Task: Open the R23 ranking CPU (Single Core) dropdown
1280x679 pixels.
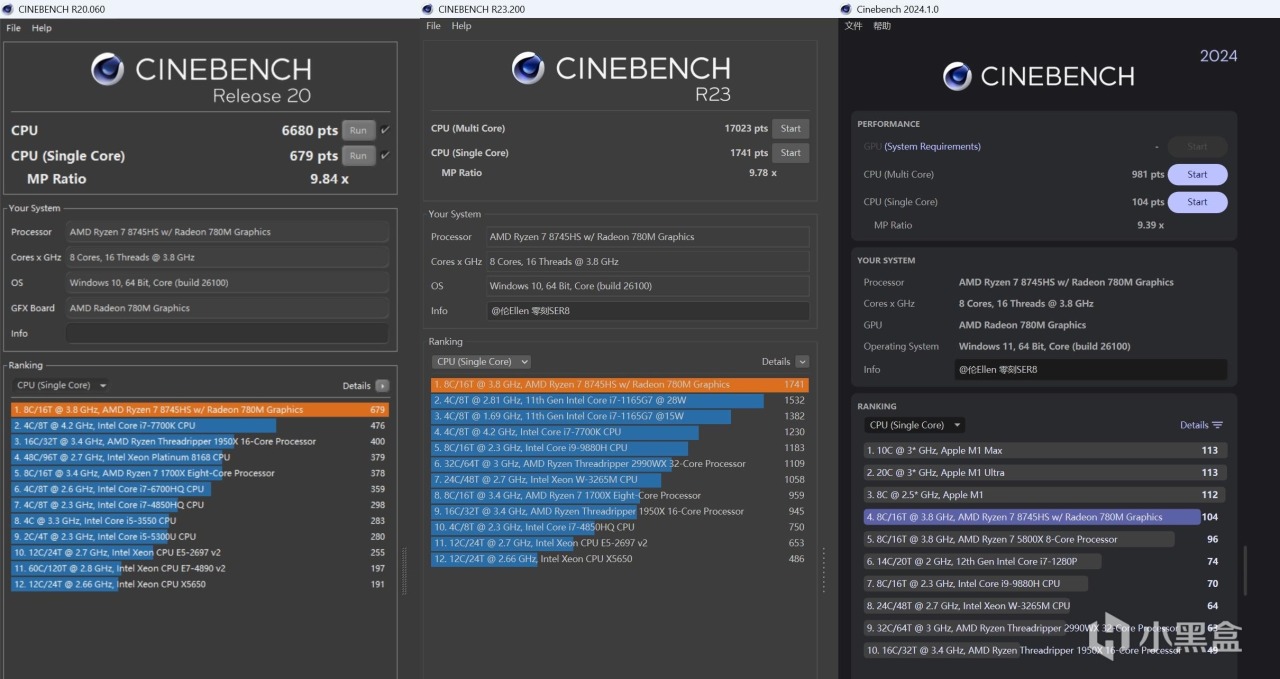Action: point(481,362)
